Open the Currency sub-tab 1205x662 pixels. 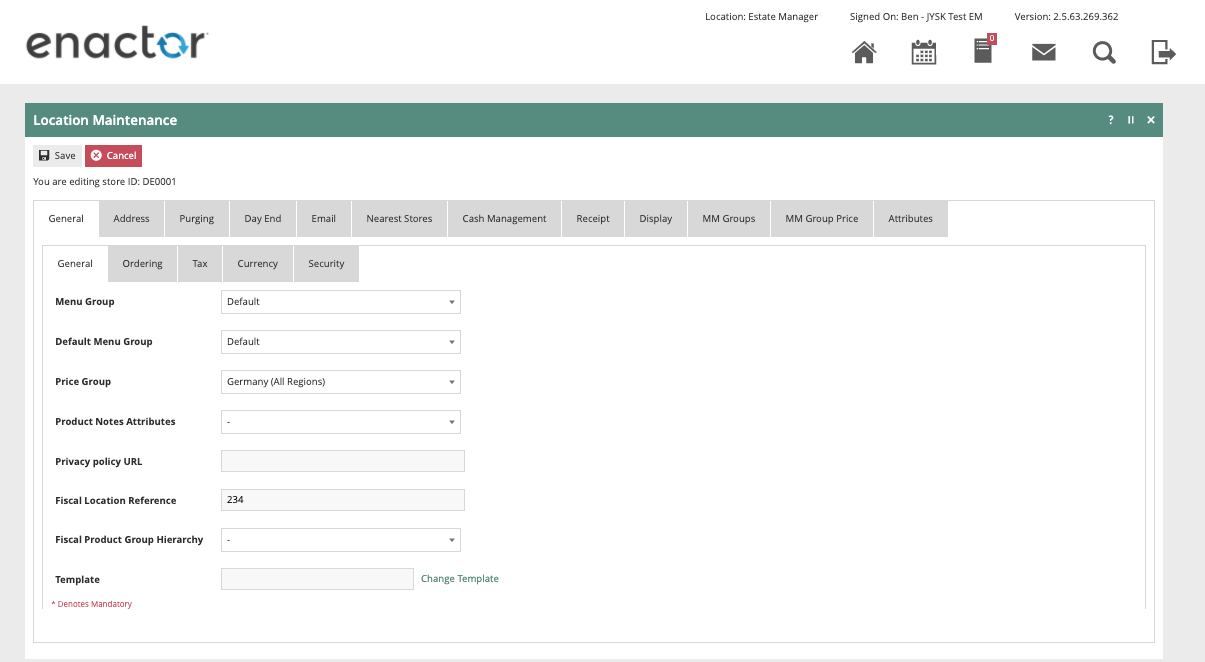pyautogui.click(x=257, y=264)
